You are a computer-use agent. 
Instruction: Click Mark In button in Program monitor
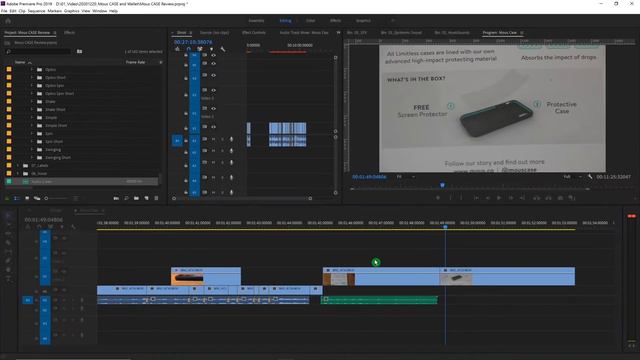point(451,198)
